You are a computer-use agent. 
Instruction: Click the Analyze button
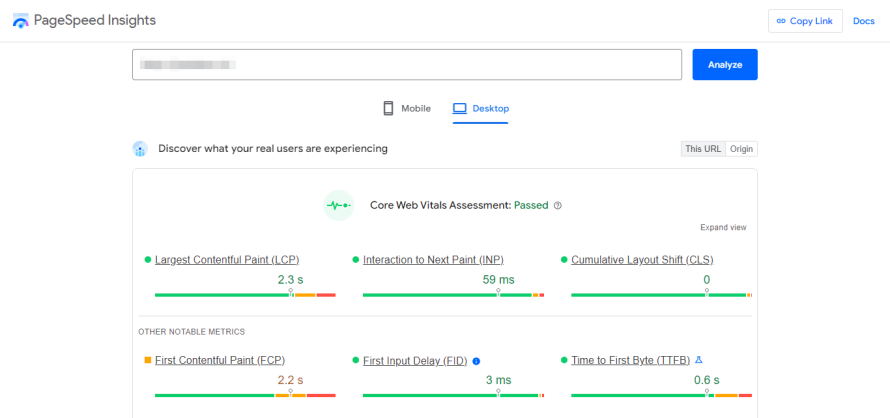[725, 65]
